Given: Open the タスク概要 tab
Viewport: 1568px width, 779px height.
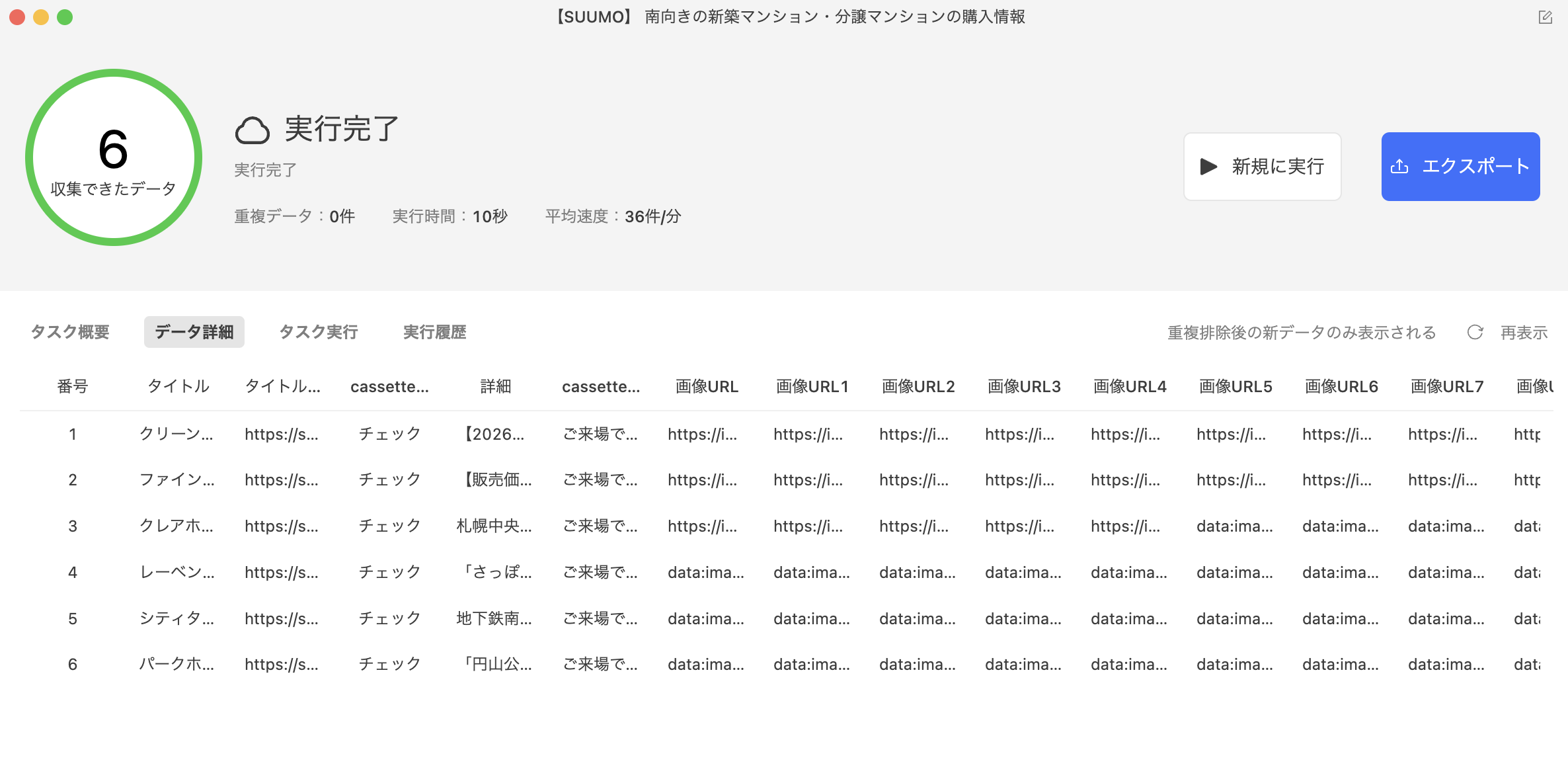Looking at the screenshot, I should click(70, 332).
